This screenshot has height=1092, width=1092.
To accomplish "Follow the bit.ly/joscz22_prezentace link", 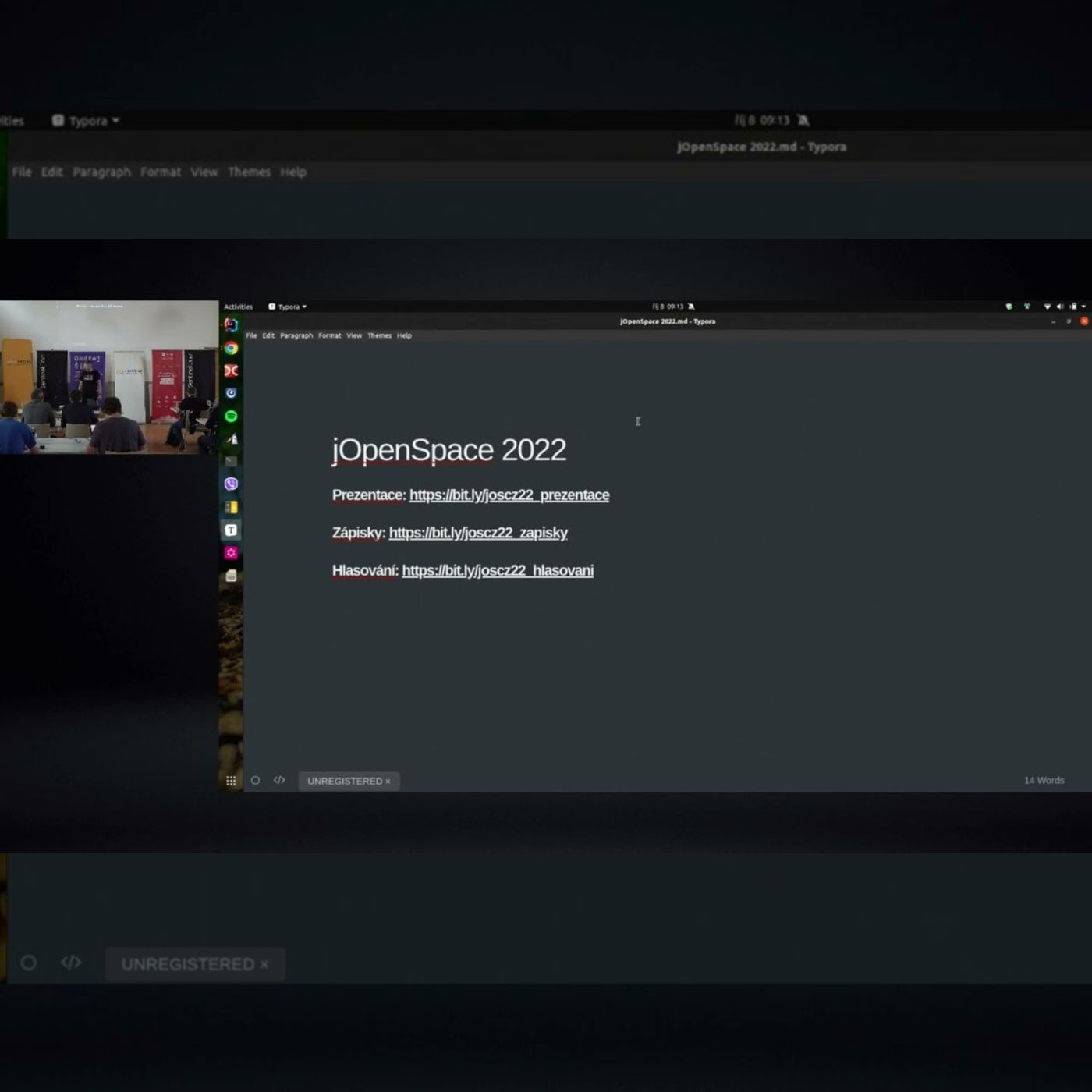I will point(509,495).
